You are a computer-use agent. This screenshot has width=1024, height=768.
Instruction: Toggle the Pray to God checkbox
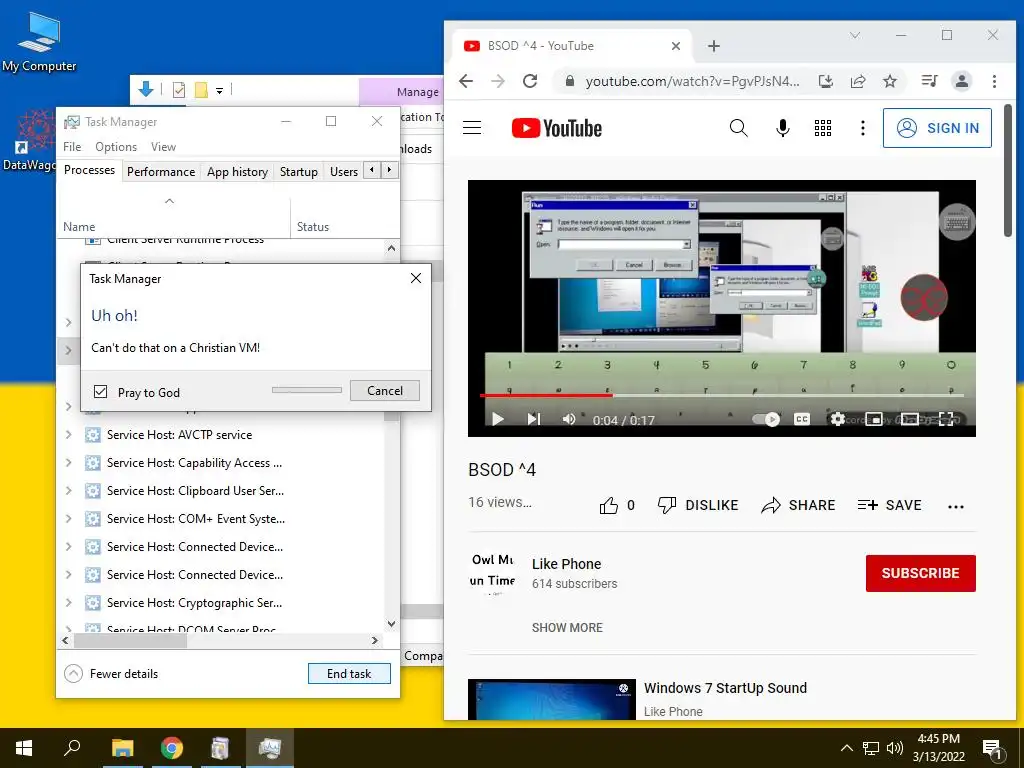pos(101,391)
